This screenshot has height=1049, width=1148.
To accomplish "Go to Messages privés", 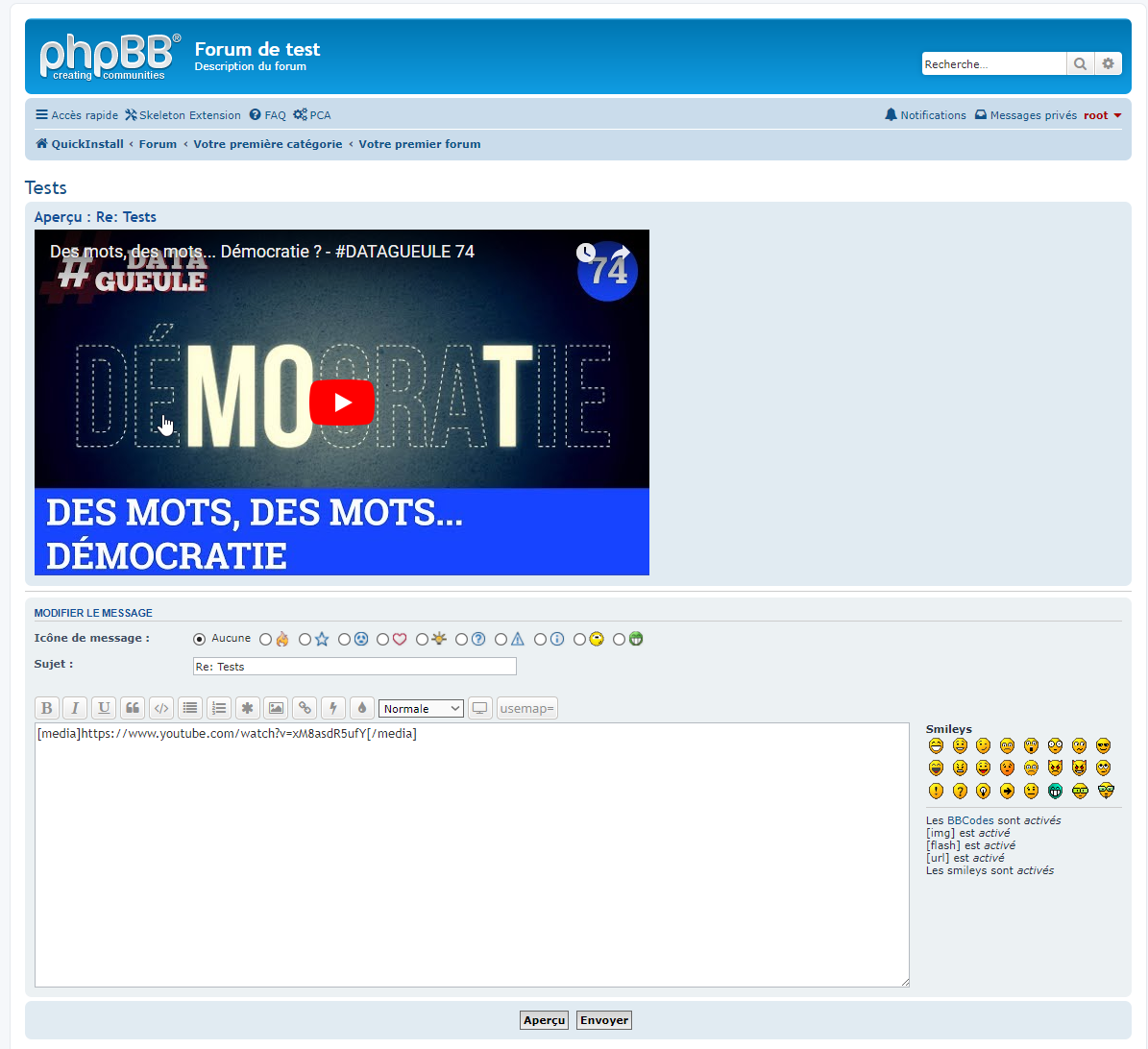I will click(1025, 115).
